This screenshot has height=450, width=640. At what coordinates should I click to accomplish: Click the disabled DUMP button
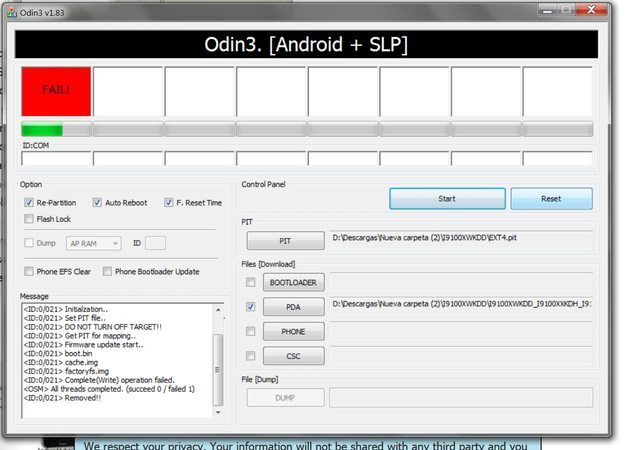(286, 398)
